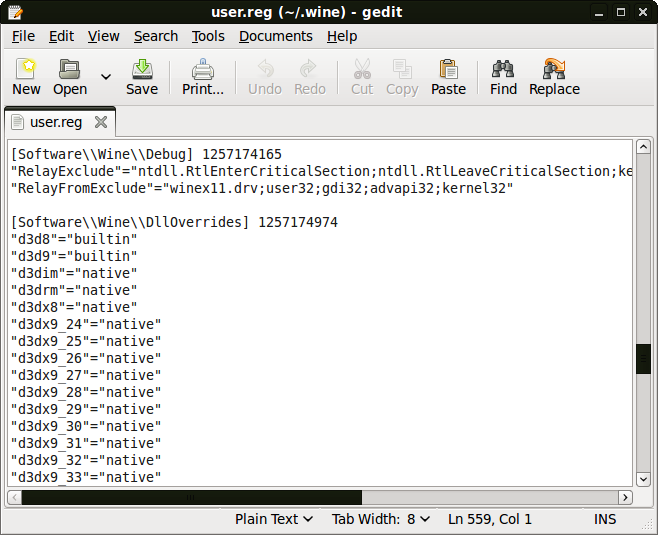Click the "d3d8"="builtin" line
This screenshot has height=535, width=658.
74,239
